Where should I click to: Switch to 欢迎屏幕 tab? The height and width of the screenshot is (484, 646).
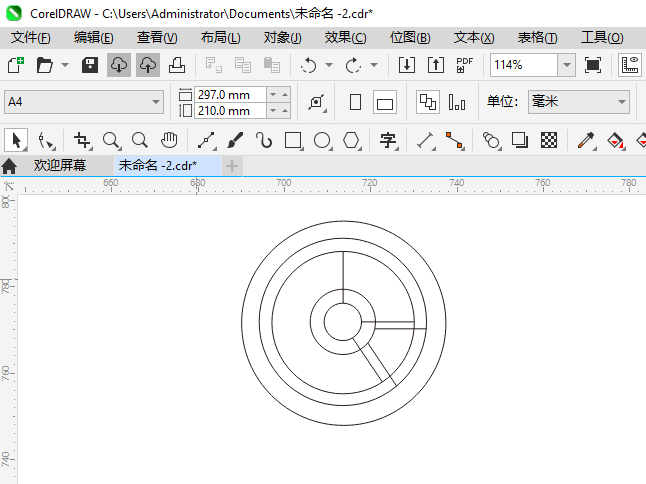point(60,166)
